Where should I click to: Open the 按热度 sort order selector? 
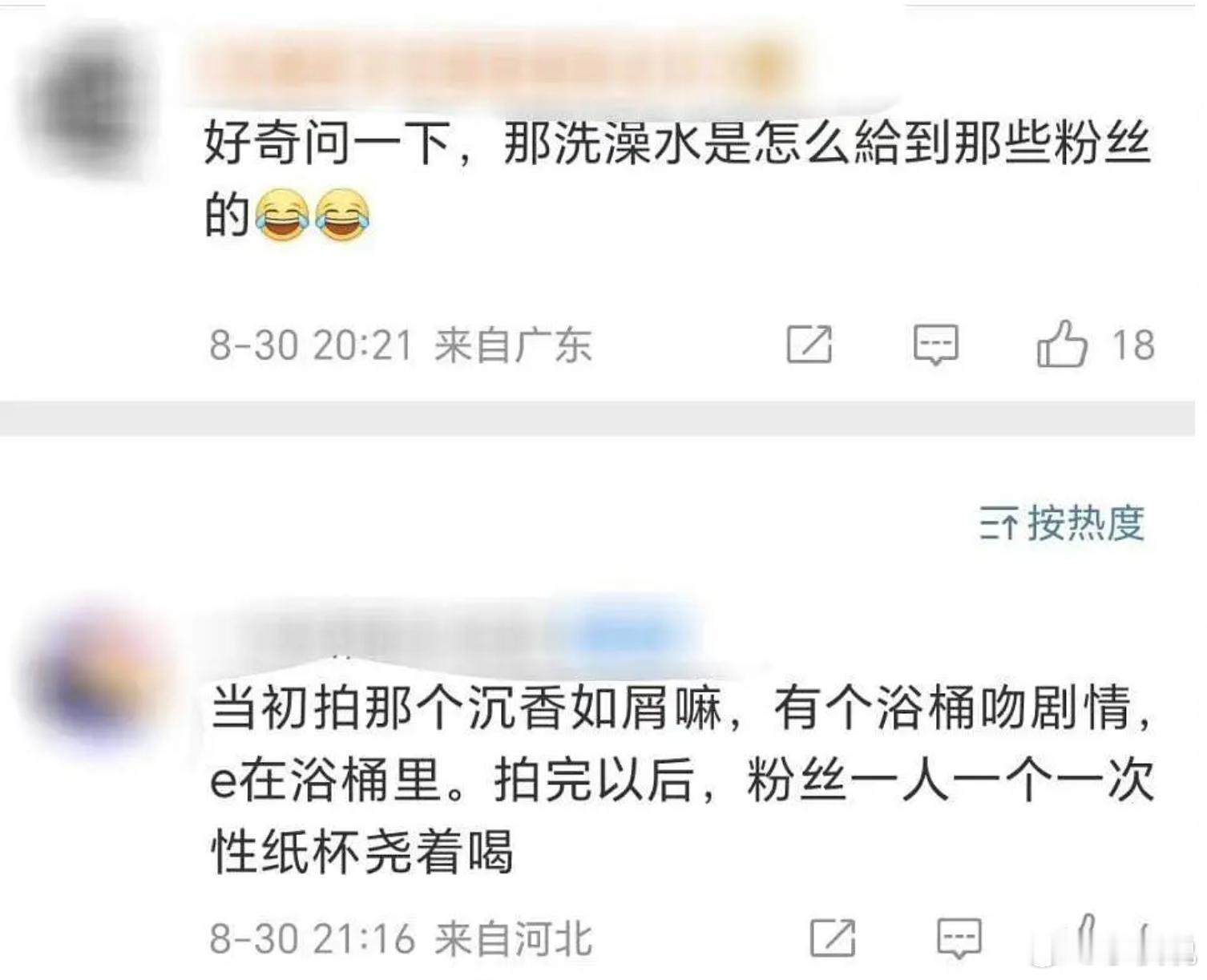(1062, 523)
